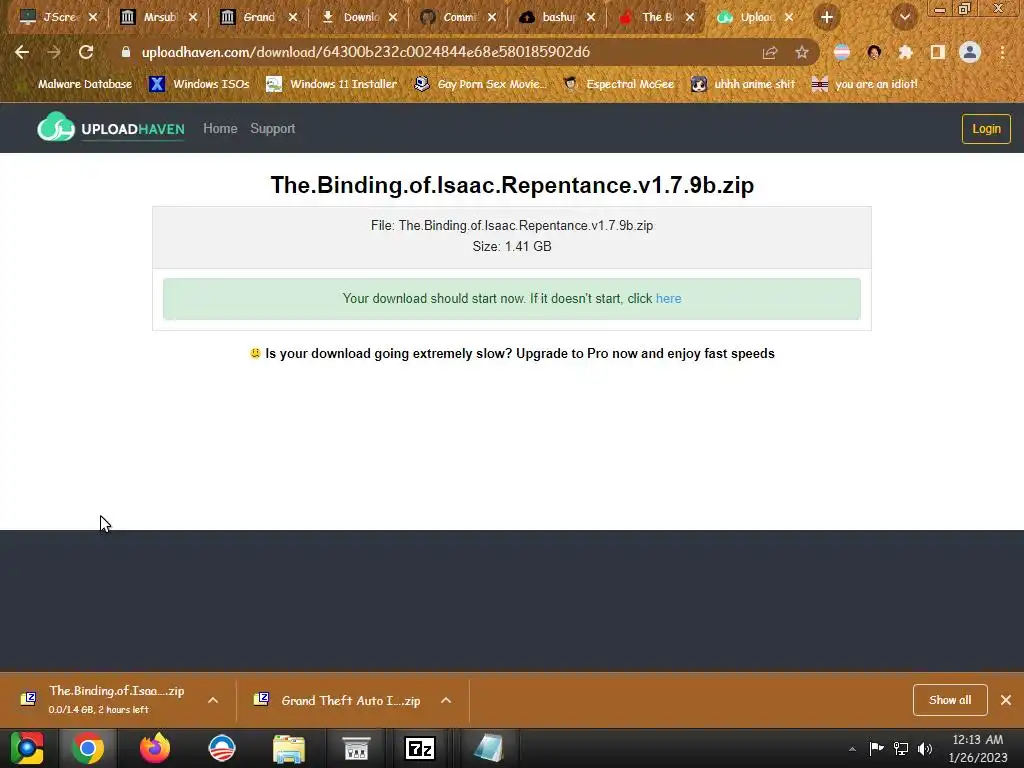Open the notepad taskbar icon
Screen dimensions: 1024x768
pos(488,748)
